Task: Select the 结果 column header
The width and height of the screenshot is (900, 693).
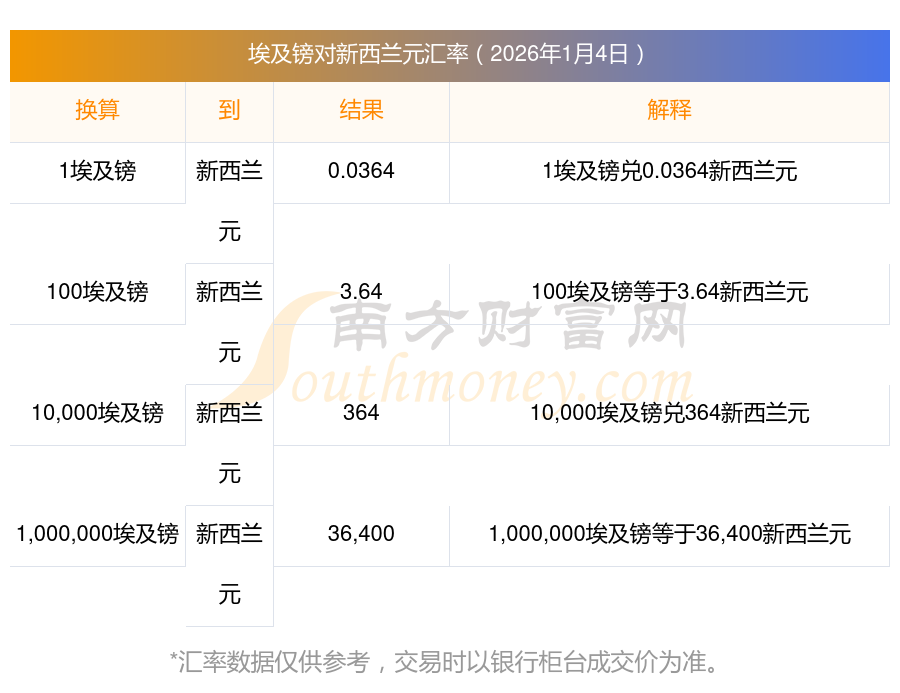Action: click(x=361, y=111)
